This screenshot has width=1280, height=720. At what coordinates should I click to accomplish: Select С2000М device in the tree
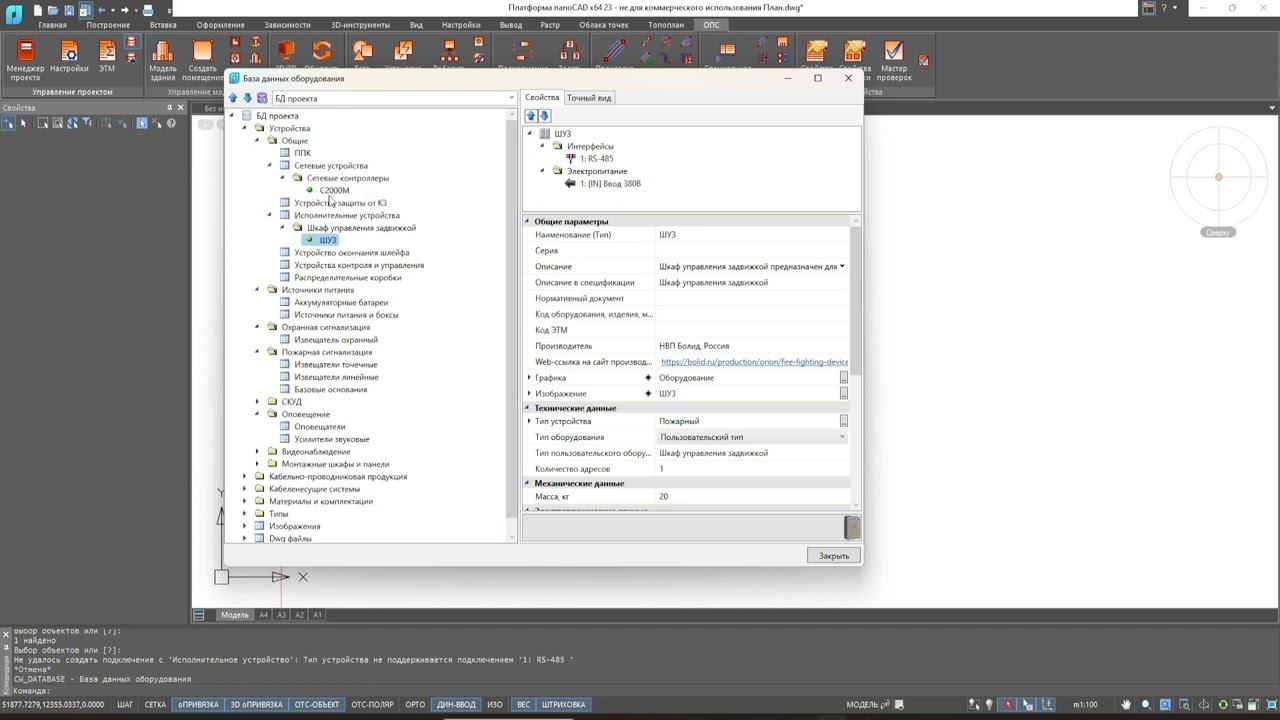pyautogui.click(x=334, y=190)
